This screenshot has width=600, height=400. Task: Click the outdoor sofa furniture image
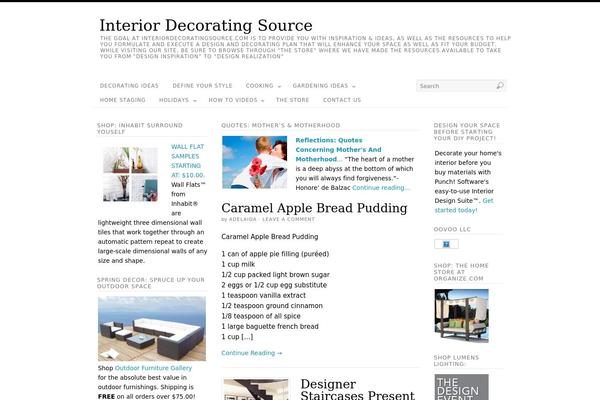152,328
